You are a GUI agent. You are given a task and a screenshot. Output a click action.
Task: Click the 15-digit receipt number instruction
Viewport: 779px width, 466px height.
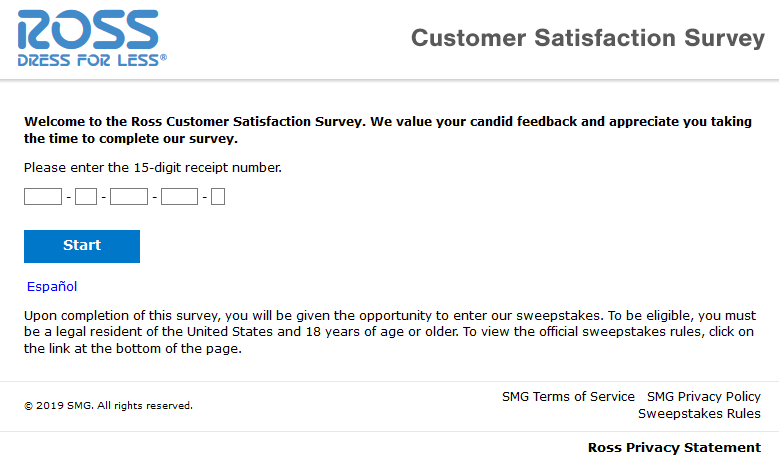tap(153, 167)
